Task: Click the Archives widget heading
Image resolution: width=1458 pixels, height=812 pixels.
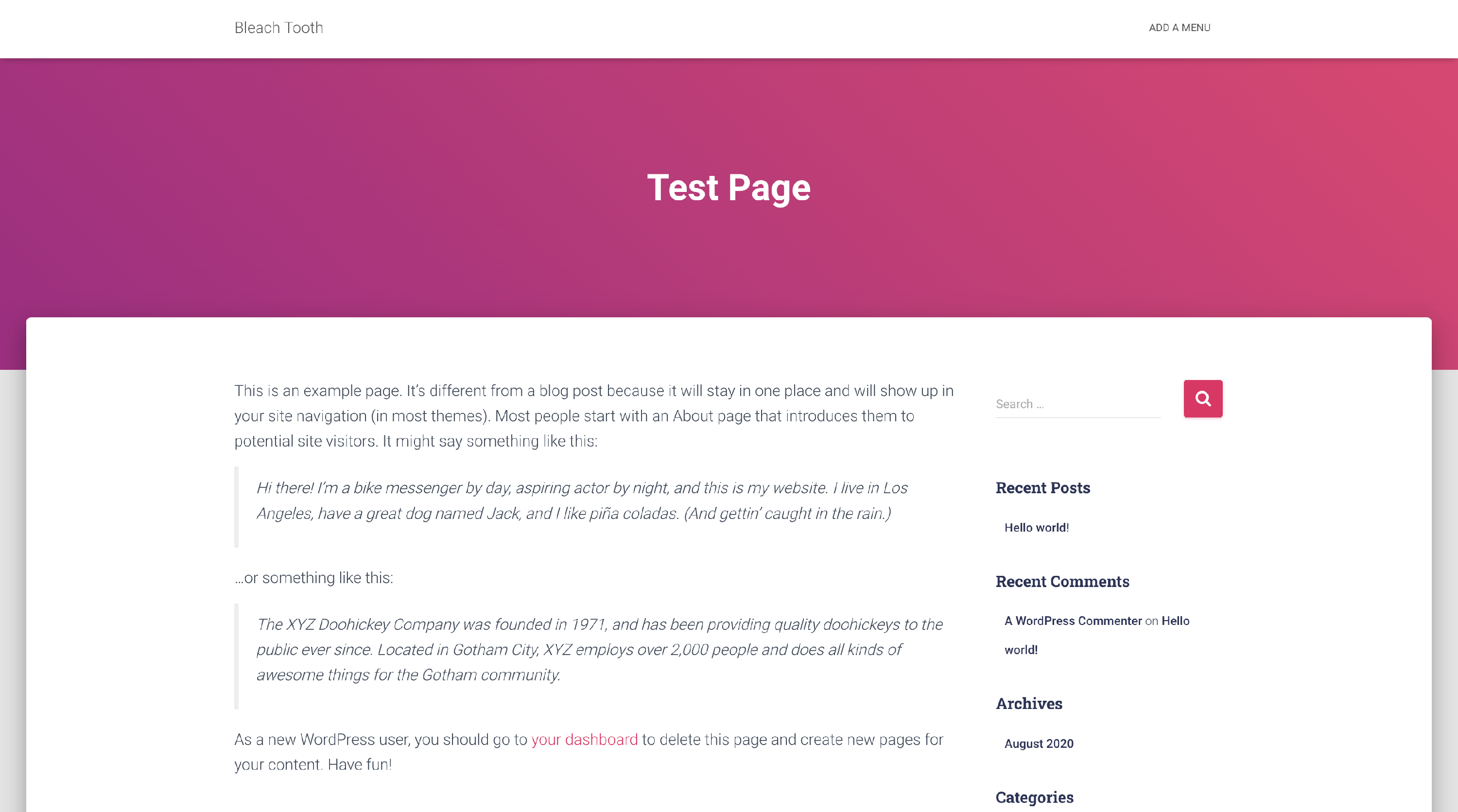Action: (1028, 703)
